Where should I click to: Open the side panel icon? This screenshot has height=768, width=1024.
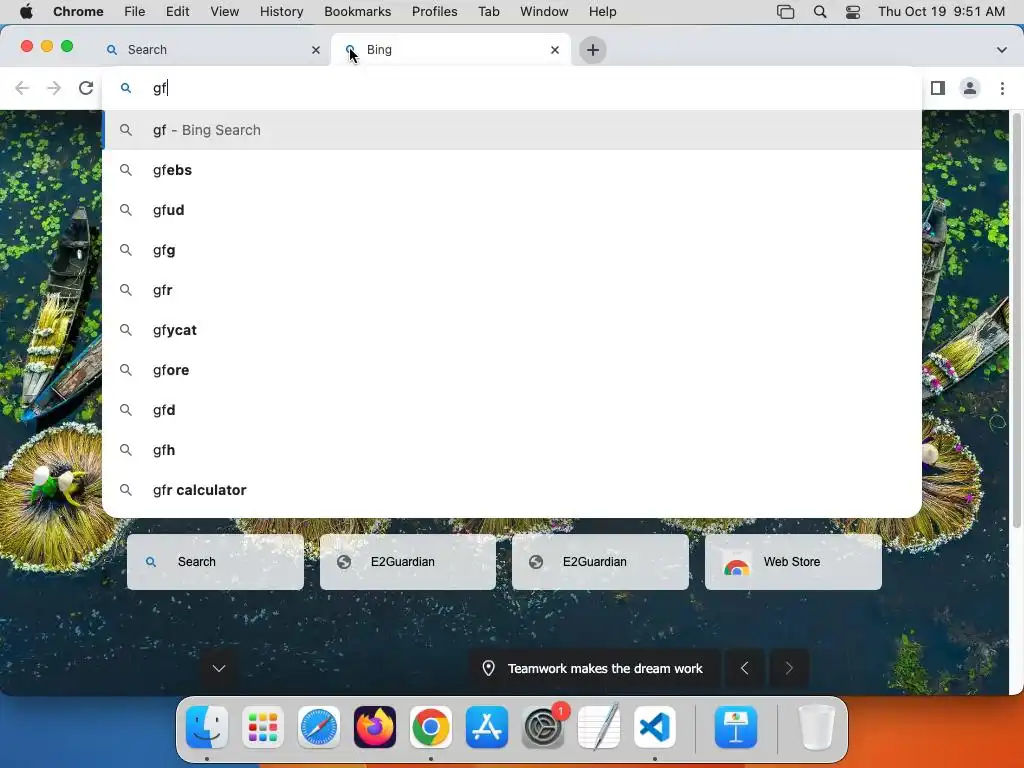click(938, 88)
